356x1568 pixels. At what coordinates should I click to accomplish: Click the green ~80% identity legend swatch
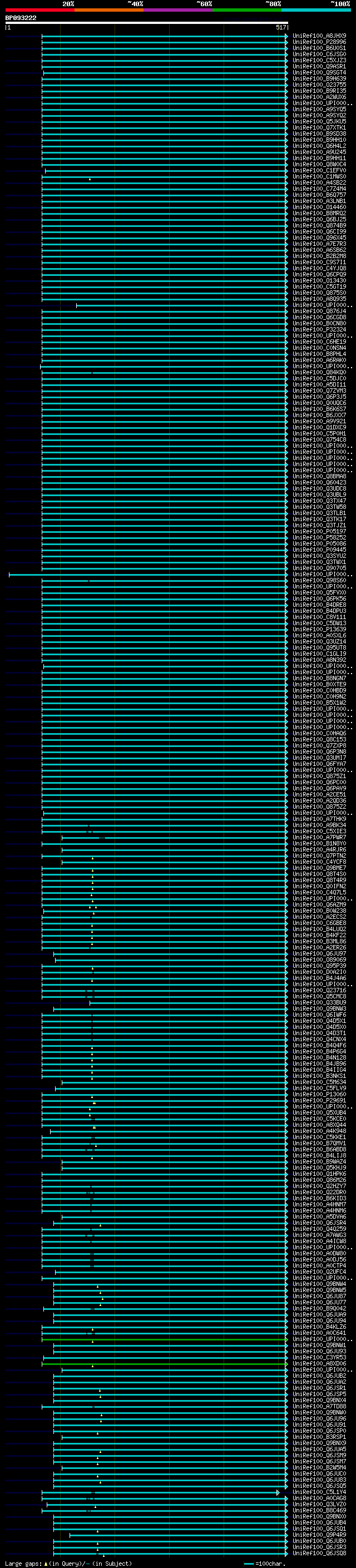click(247, 10)
